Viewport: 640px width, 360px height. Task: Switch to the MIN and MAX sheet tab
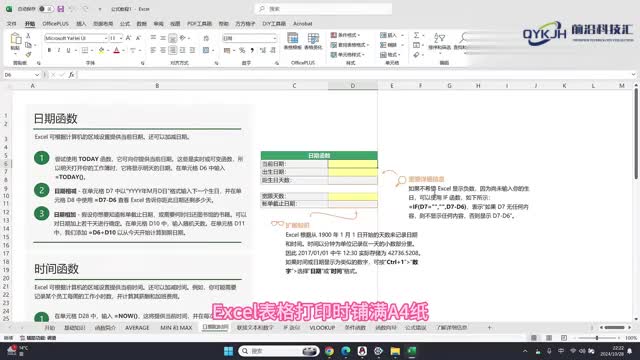(x=176, y=328)
